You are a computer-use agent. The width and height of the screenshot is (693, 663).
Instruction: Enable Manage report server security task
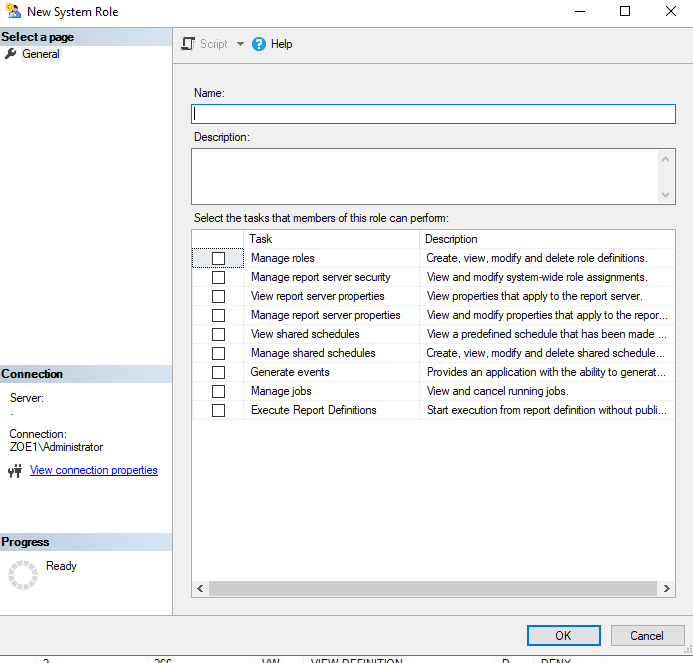click(x=218, y=278)
